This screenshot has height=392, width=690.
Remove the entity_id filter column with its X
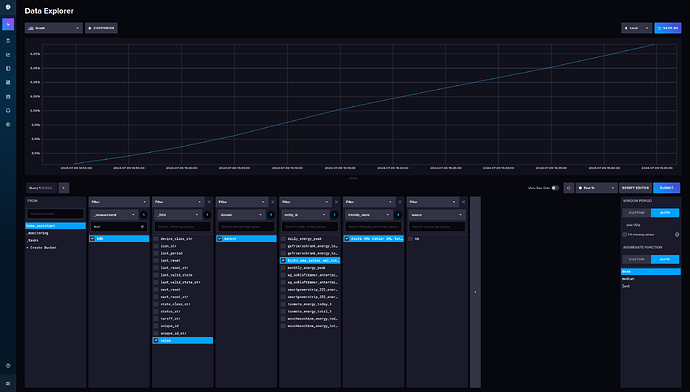point(336,202)
